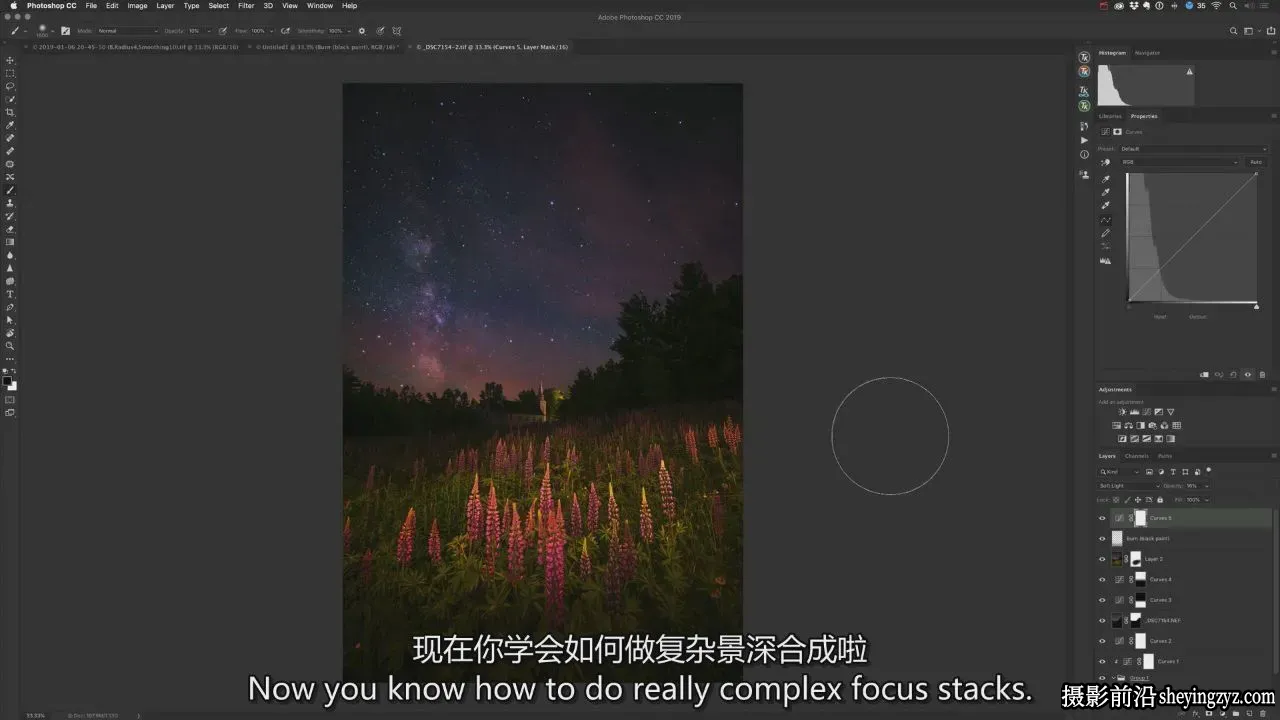Viewport: 1280px width, 720px height.
Task: Select the _DSC7154.NEF layer thumbnail
Action: pos(1117,620)
